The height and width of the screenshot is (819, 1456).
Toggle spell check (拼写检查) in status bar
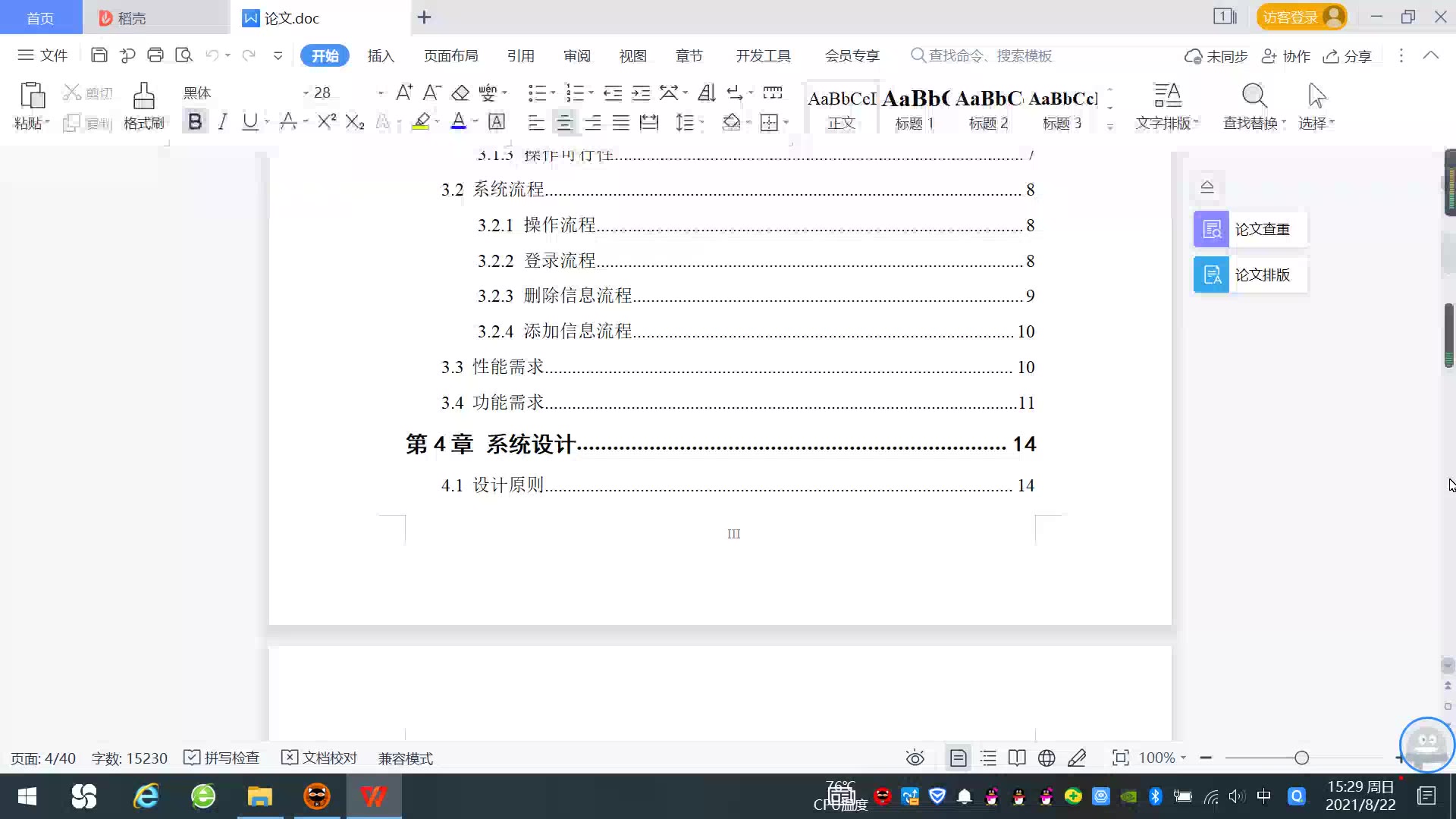pyautogui.click(x=221, y=758)
